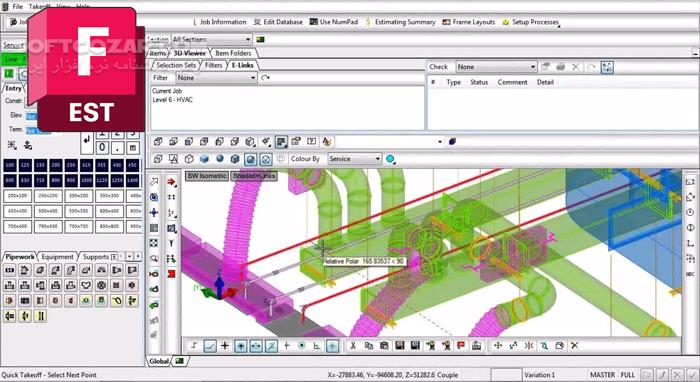Viewport: 700px width, 382px height.
Task: Select the plain outline cube render mode
Action: click(189, 159)
